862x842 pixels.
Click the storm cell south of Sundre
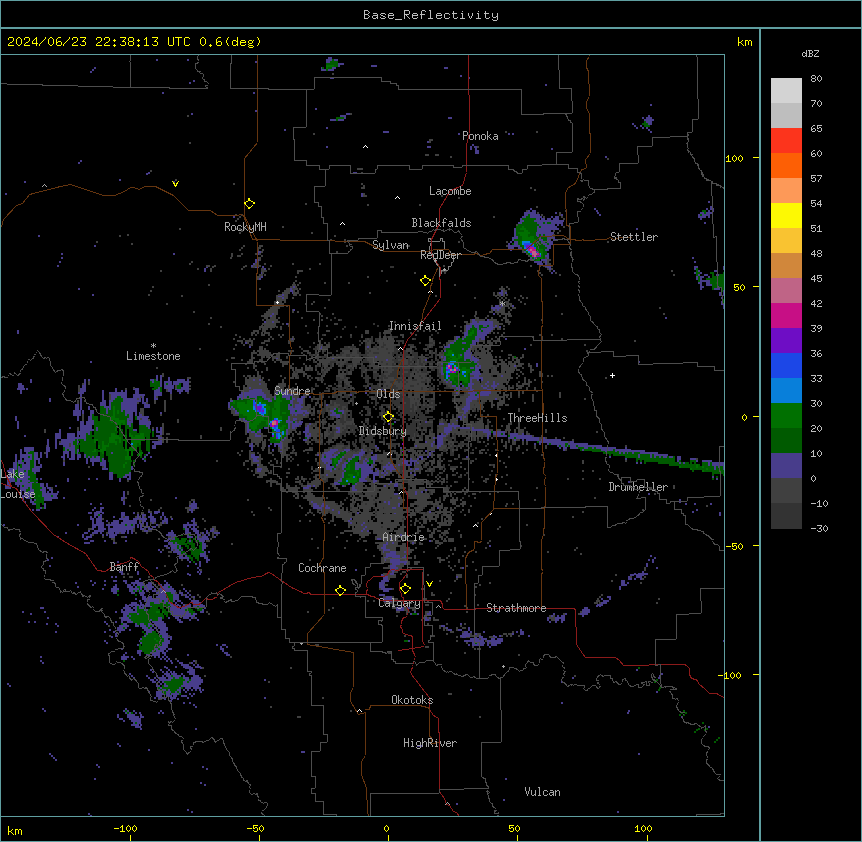coord(274,424)
